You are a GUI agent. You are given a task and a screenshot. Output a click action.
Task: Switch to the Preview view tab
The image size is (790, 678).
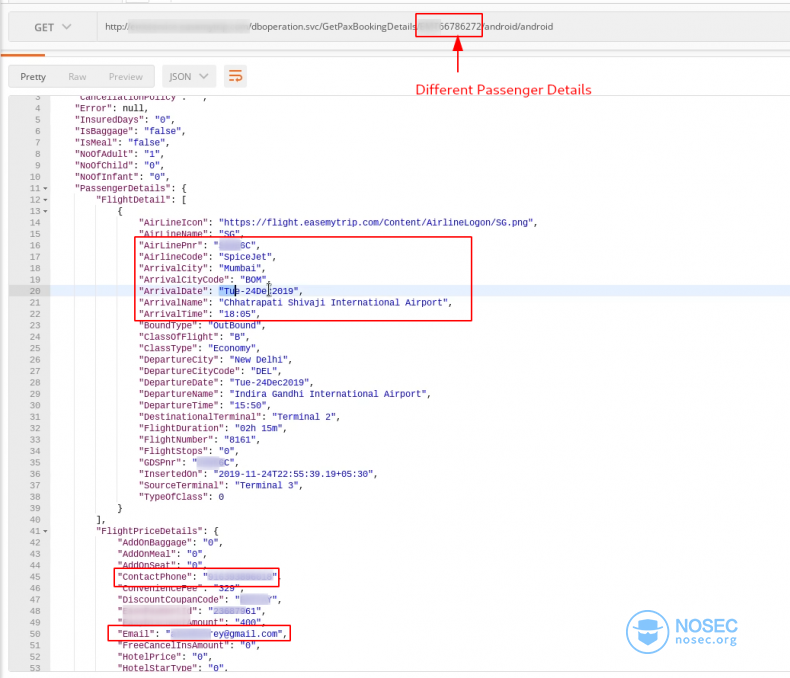(125, 77)
